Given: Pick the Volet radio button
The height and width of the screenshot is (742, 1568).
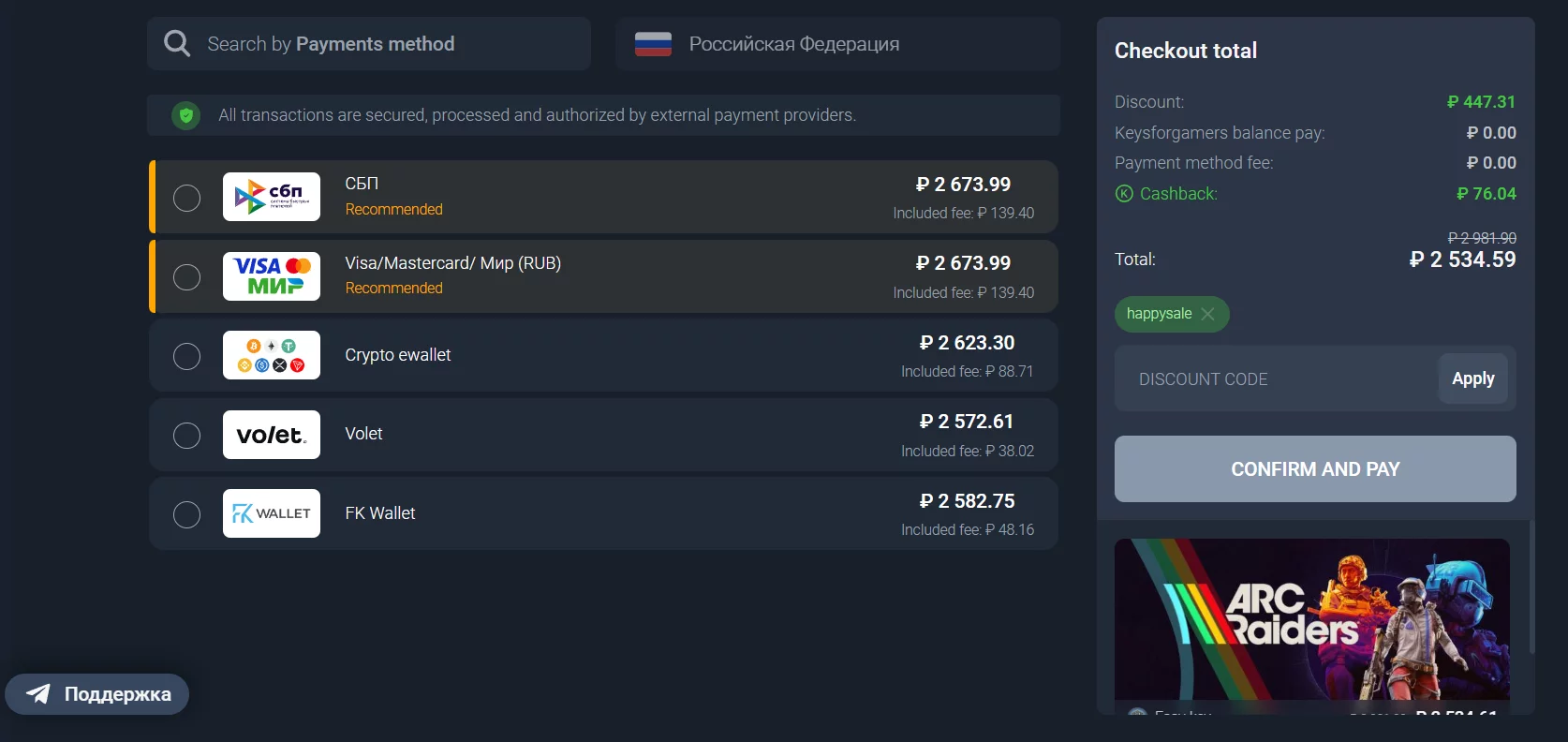Looking at the screenshot, I should point(187,436).
